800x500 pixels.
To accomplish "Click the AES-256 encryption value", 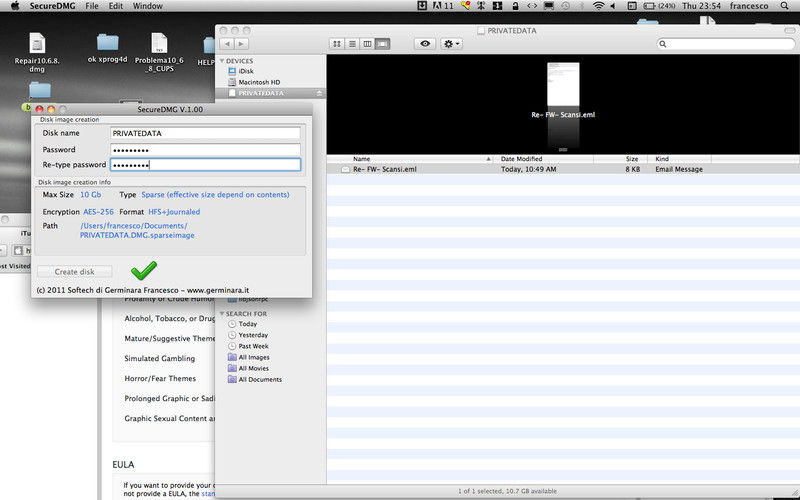I will click(x=98, y=212).
